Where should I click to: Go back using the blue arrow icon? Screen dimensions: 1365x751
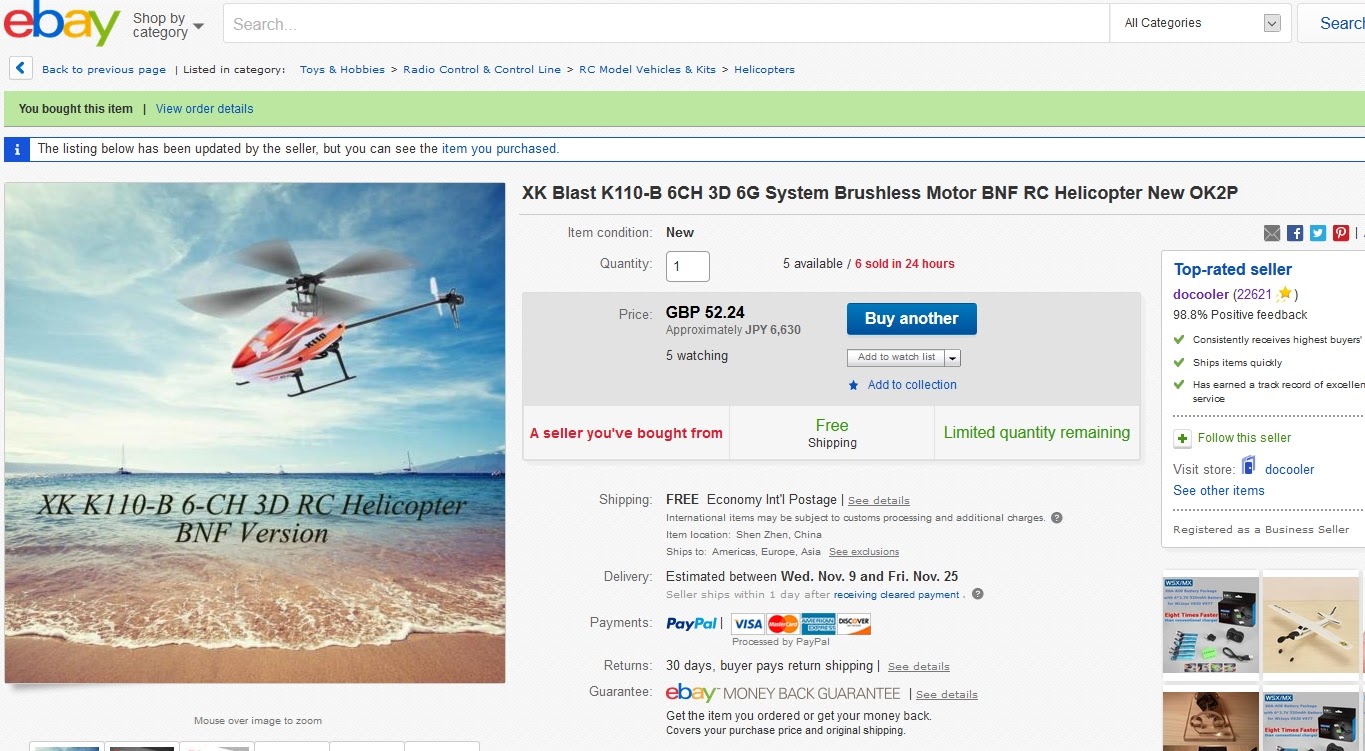coord(20,69)
